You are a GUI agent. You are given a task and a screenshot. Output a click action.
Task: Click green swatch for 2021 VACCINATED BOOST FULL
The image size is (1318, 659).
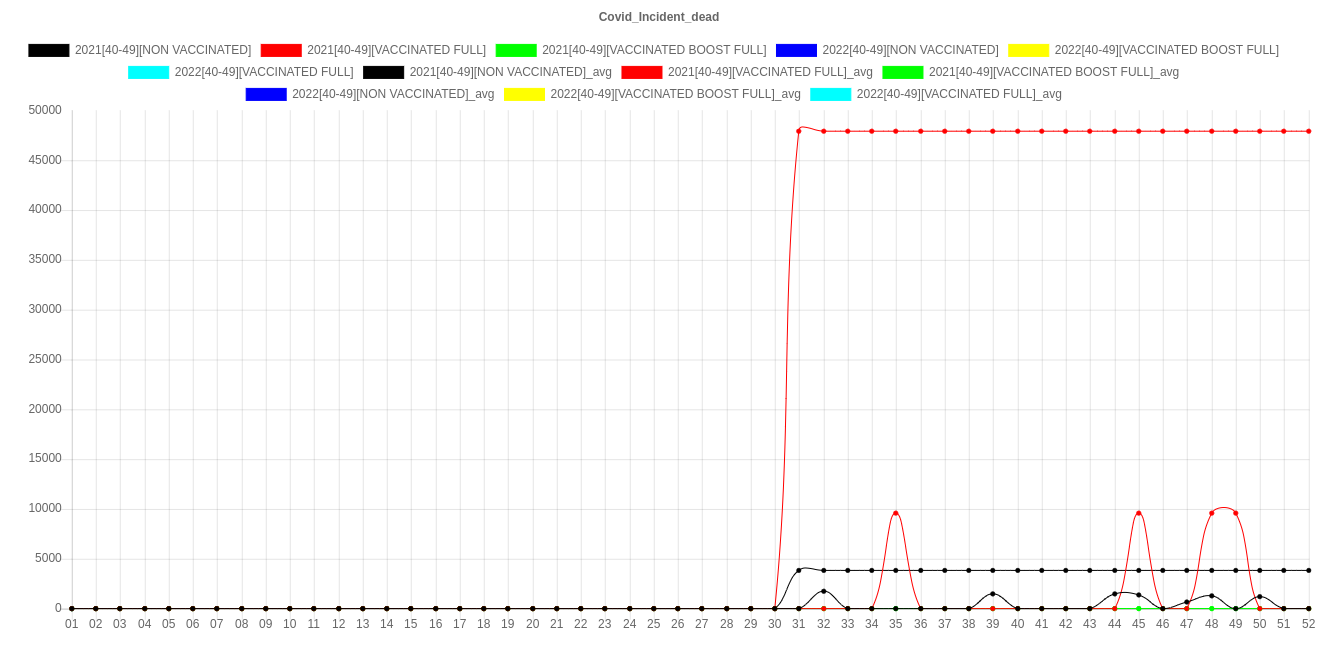pyautogui.click(x=515, y=50)
